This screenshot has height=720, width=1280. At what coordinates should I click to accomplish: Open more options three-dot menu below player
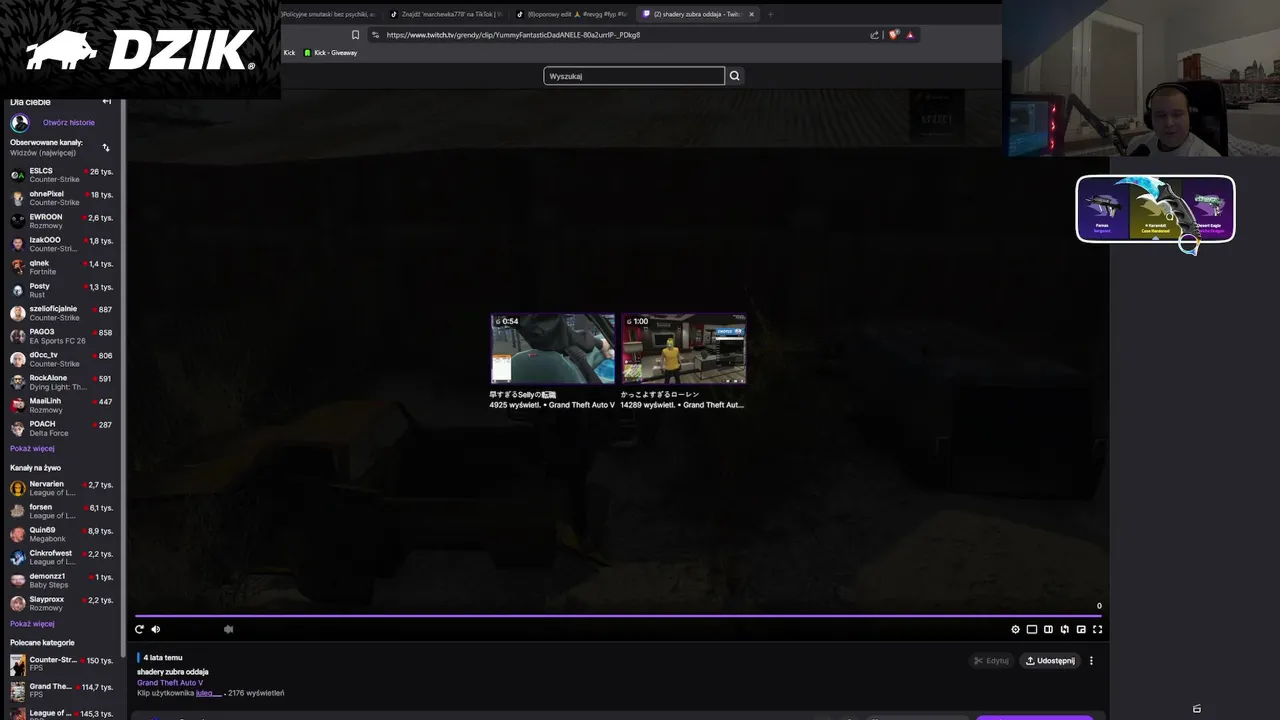1091,661
